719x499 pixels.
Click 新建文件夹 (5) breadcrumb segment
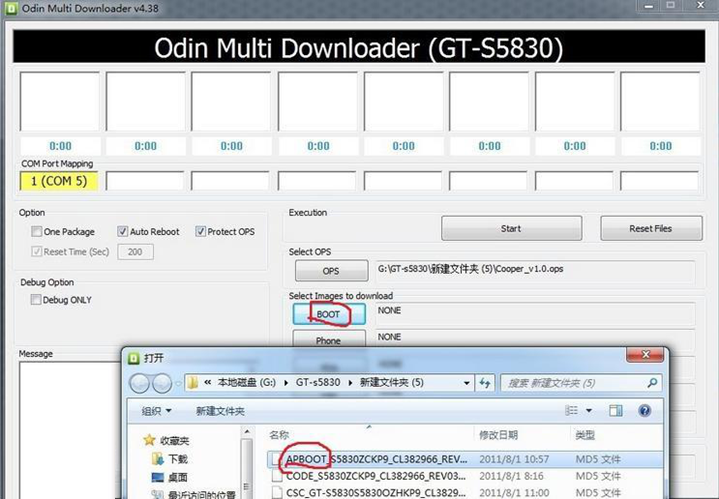pos(392,383)
